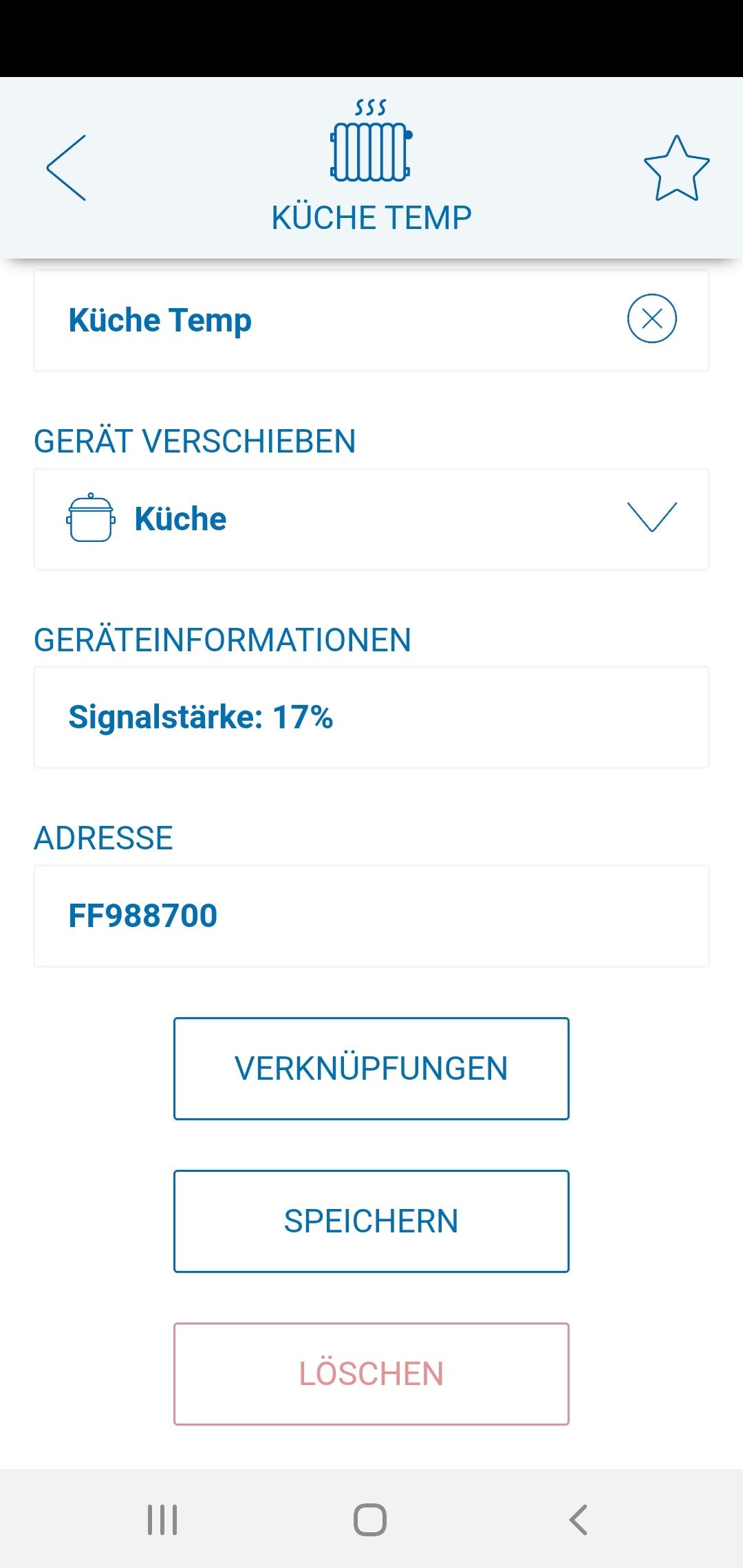Open the Verknüpfungen links page
The height and width of the screenshot is (1568, 743).
point(371,1069)
